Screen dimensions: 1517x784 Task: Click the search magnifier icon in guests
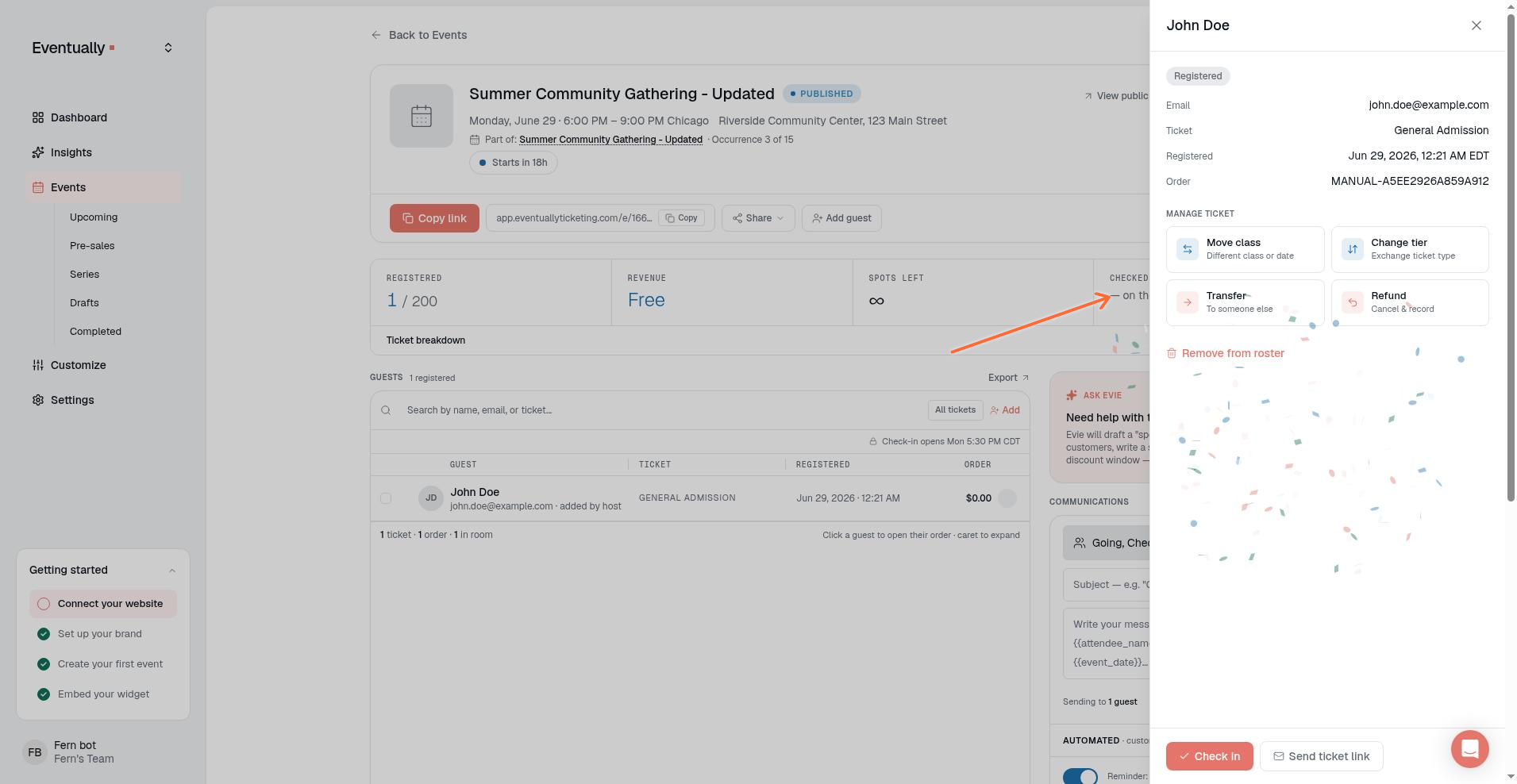[x=386, y=410]
